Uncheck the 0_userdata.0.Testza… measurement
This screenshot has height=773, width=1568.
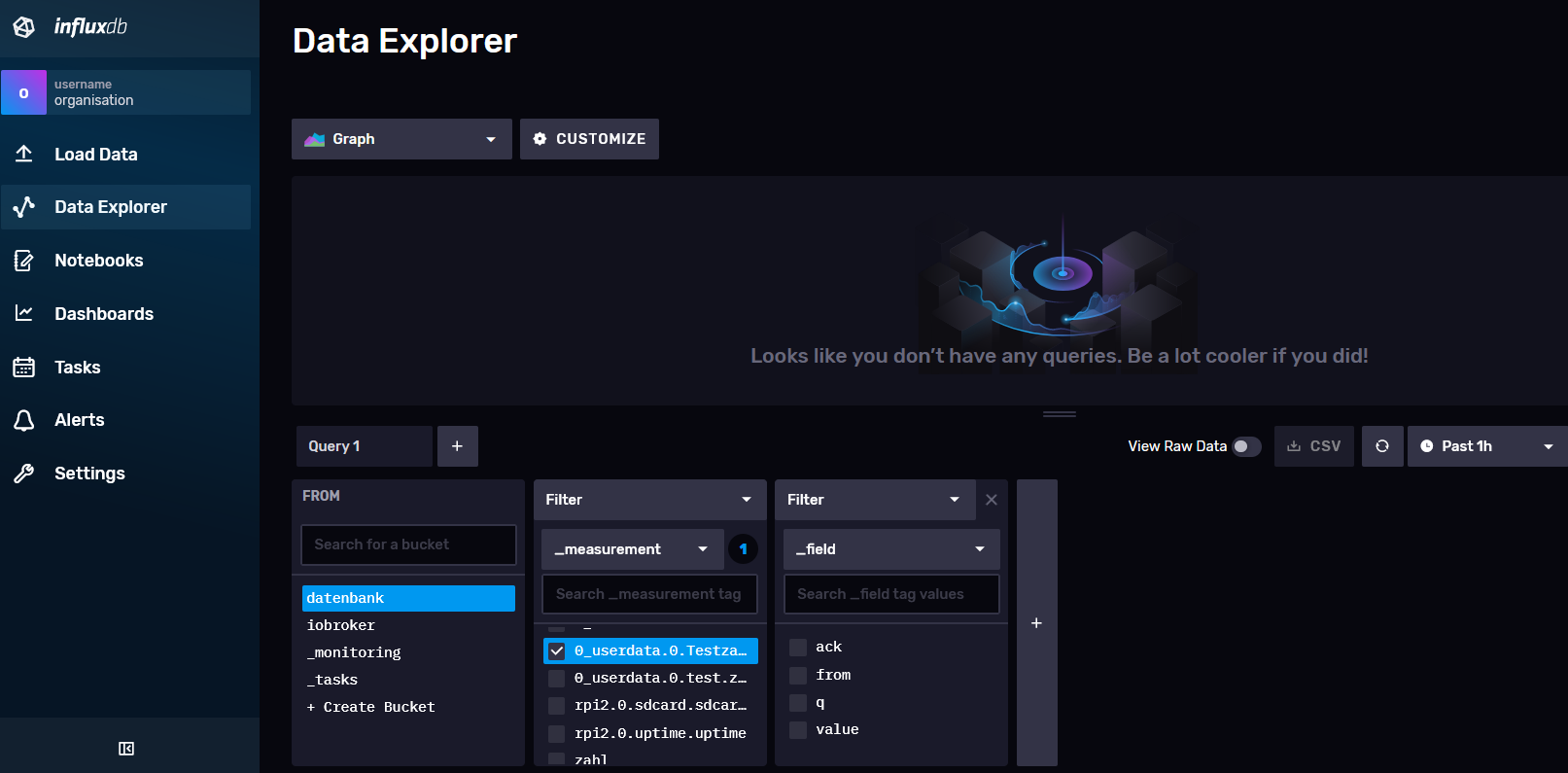(557, 650)
